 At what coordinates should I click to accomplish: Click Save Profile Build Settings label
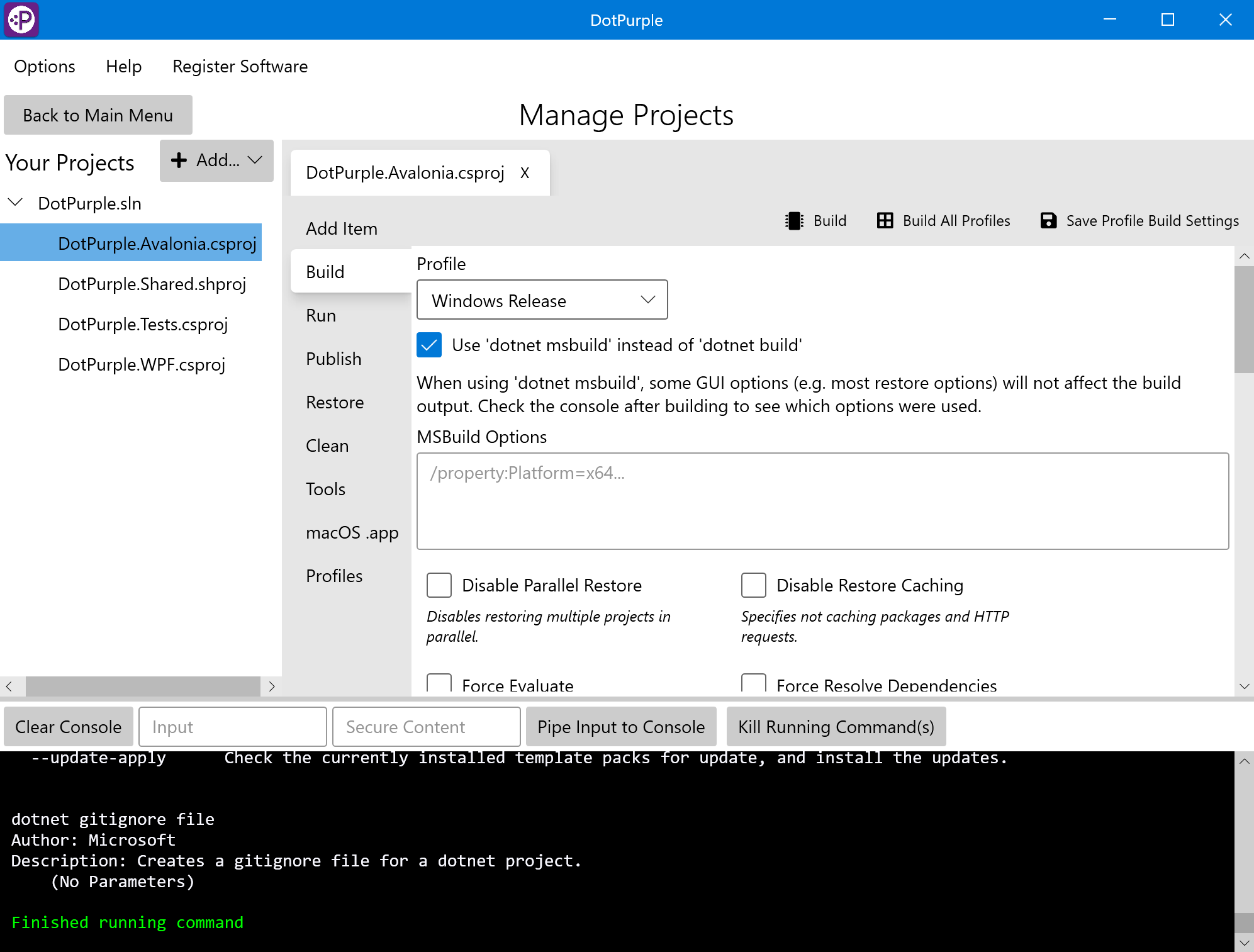[1153, 221]
